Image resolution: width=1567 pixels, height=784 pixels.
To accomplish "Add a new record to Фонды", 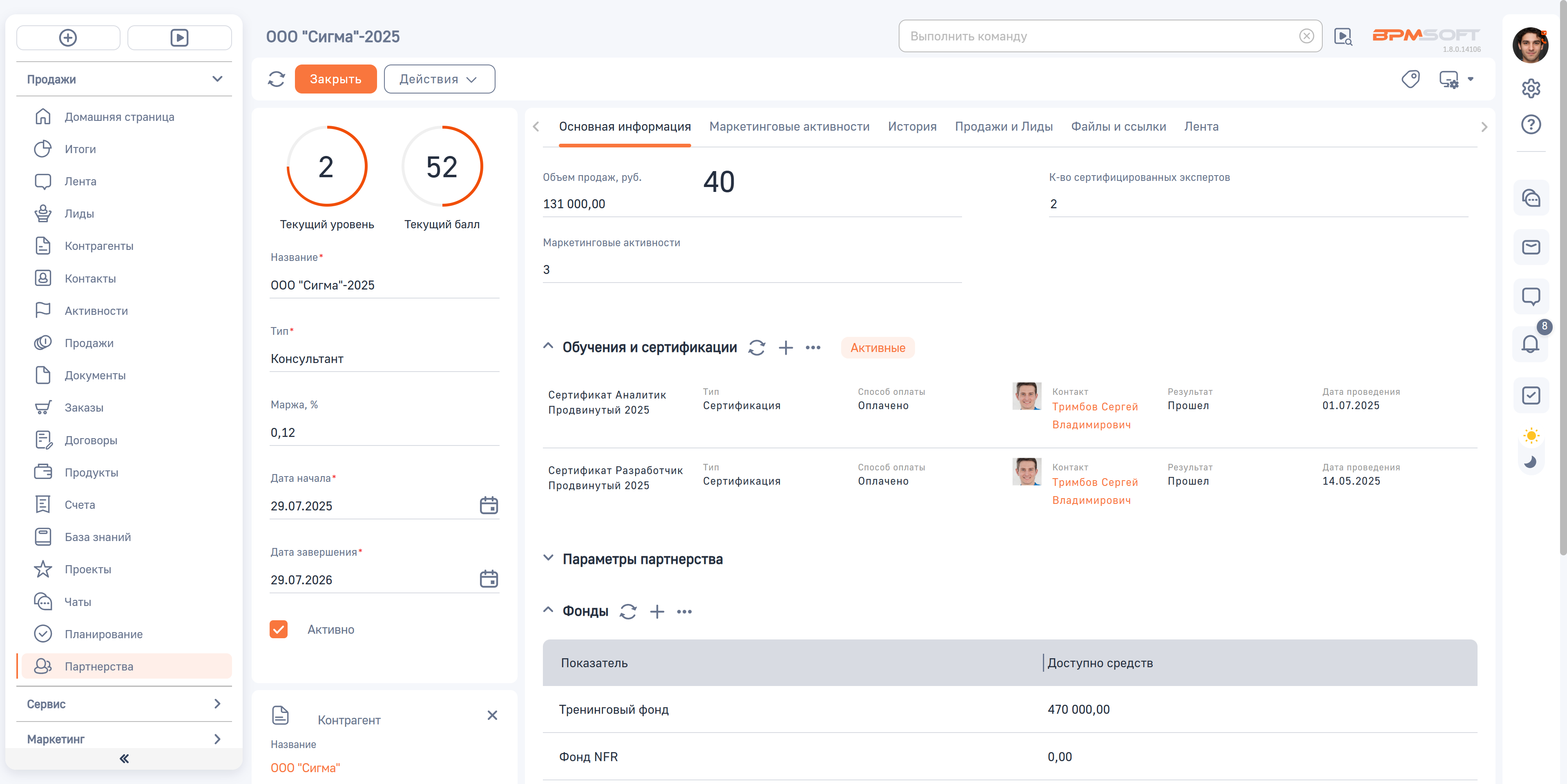I will point(657,611).
